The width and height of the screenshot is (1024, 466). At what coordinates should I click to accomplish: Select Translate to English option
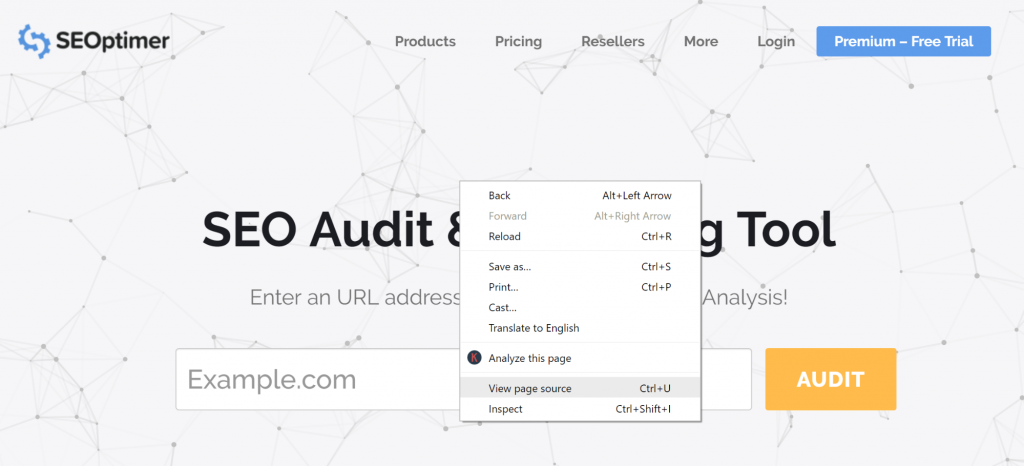pos(533,328)
